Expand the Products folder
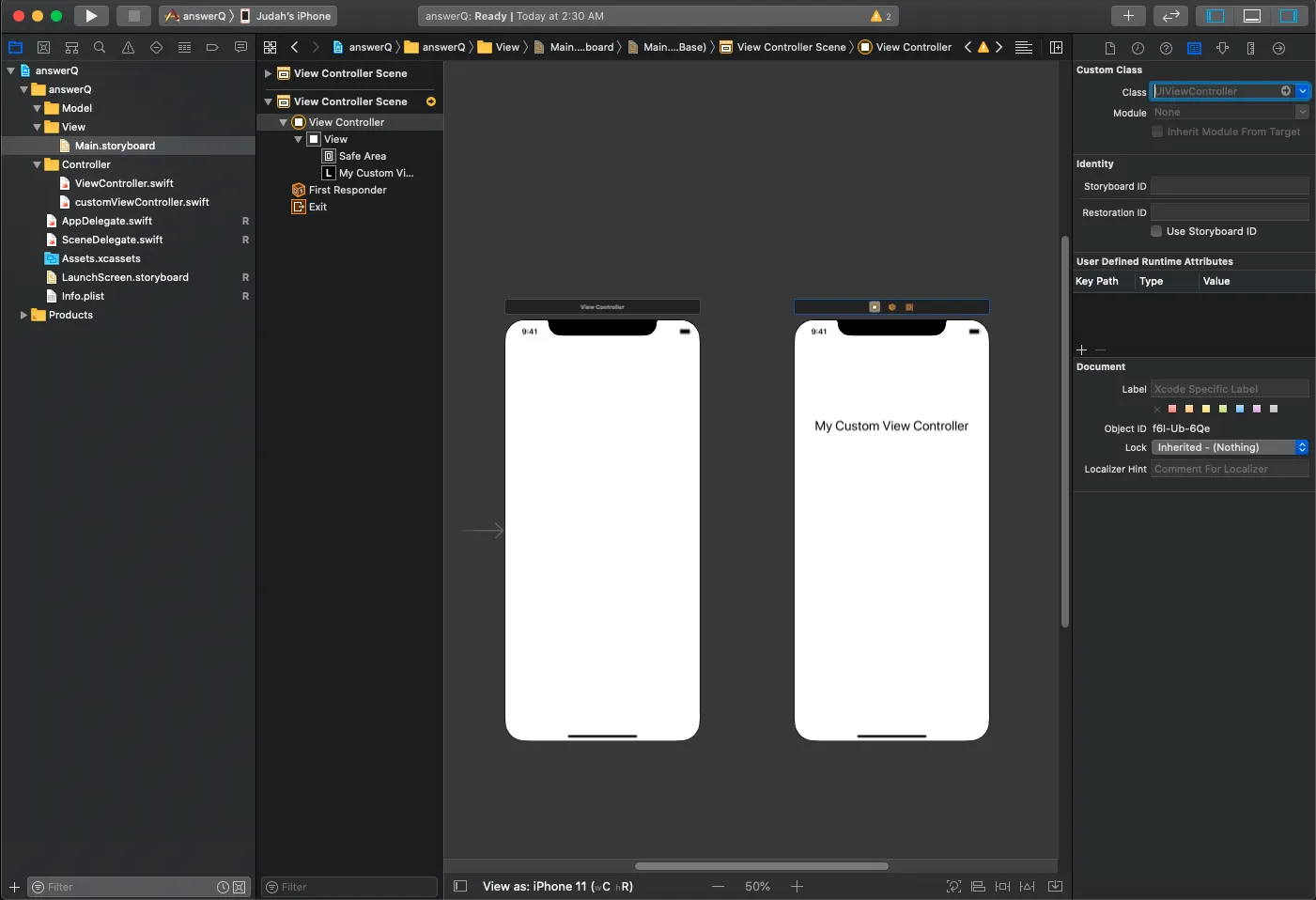 pyautogui.click(x=24, y=315)
